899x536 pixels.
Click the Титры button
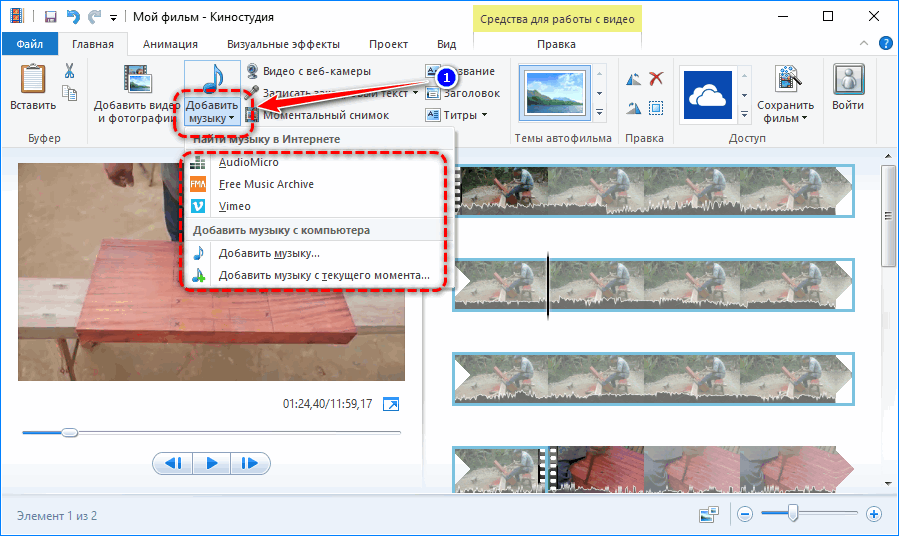tap(456, 115)
